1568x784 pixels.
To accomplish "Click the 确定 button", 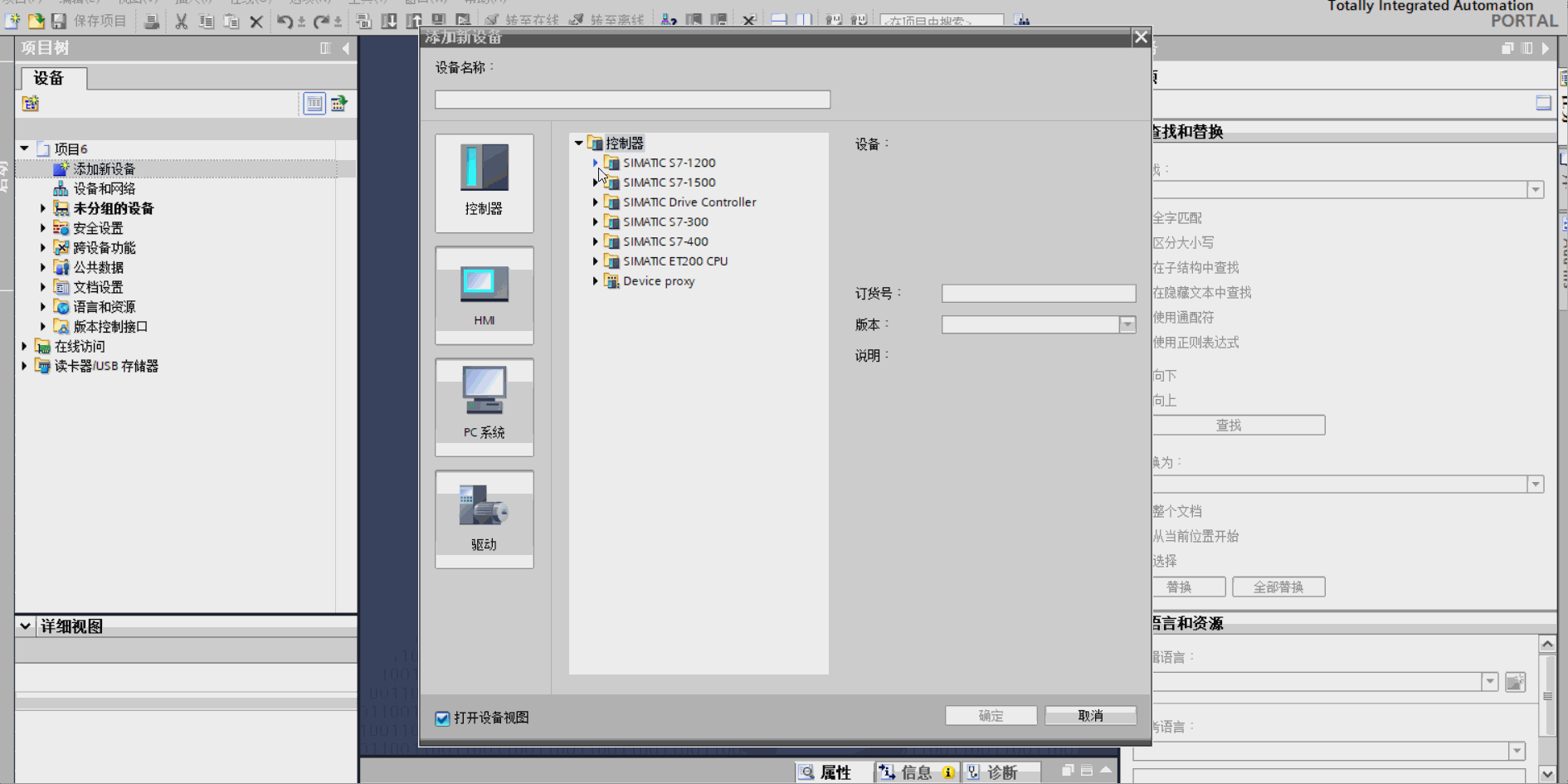I will pos(991,715).
